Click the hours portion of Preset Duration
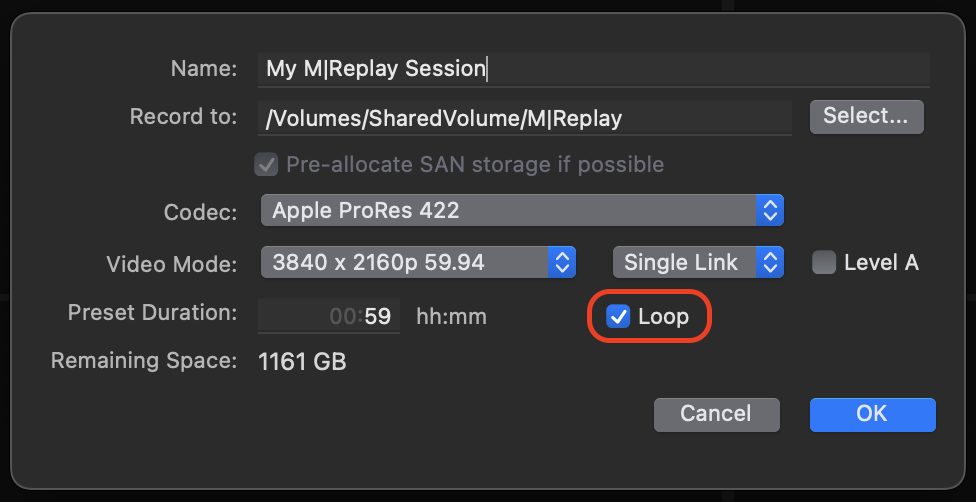Viewport: 976px width, 502px height. pyautogui.click(x=341, y=316)
